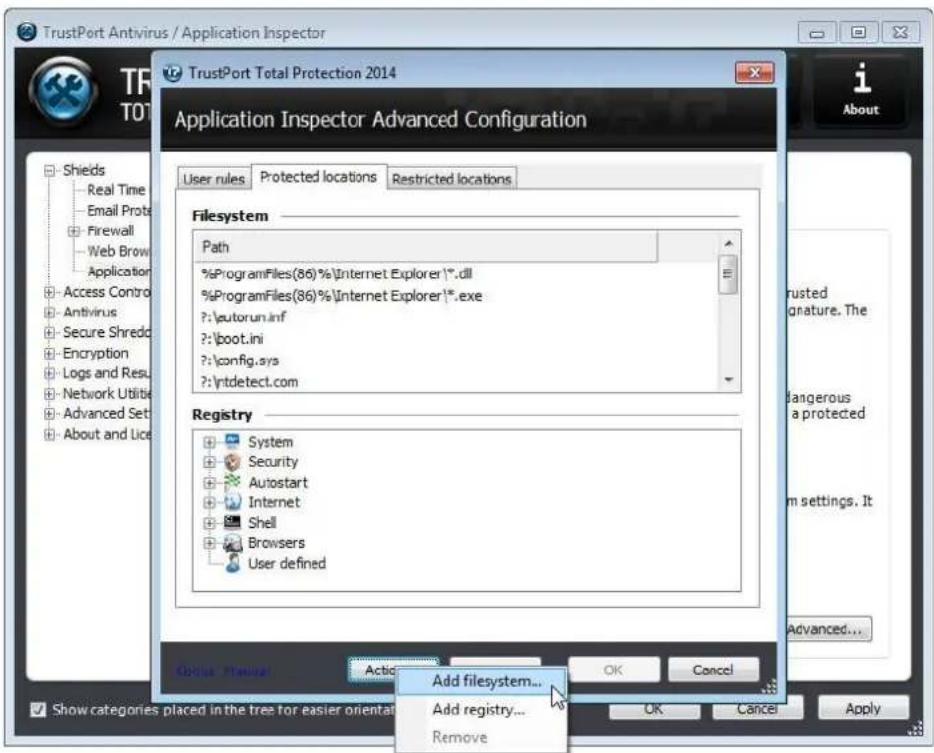
Task: Click the System registry category icon
Action: click(x=232, y=441)
